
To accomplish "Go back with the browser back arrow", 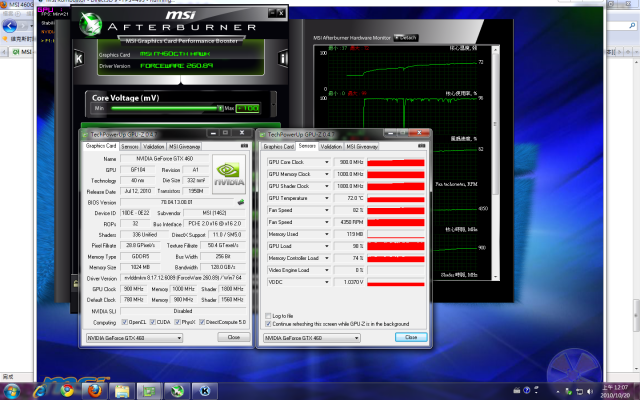I will coord(9,26).
